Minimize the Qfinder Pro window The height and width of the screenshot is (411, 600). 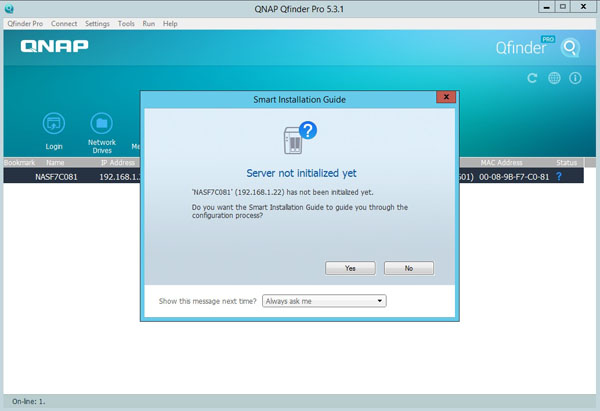547,7
